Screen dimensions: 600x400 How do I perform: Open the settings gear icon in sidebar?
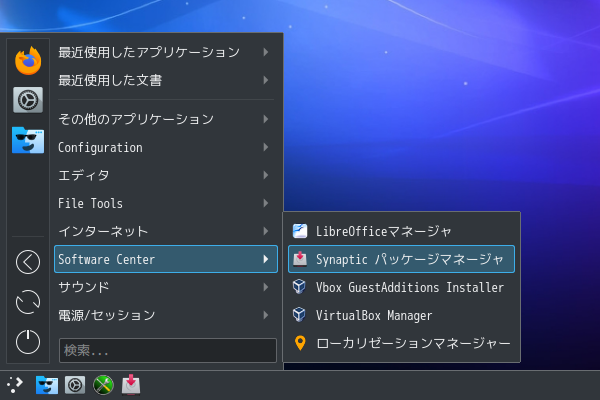pyautogui.click(x=28, y=100)
